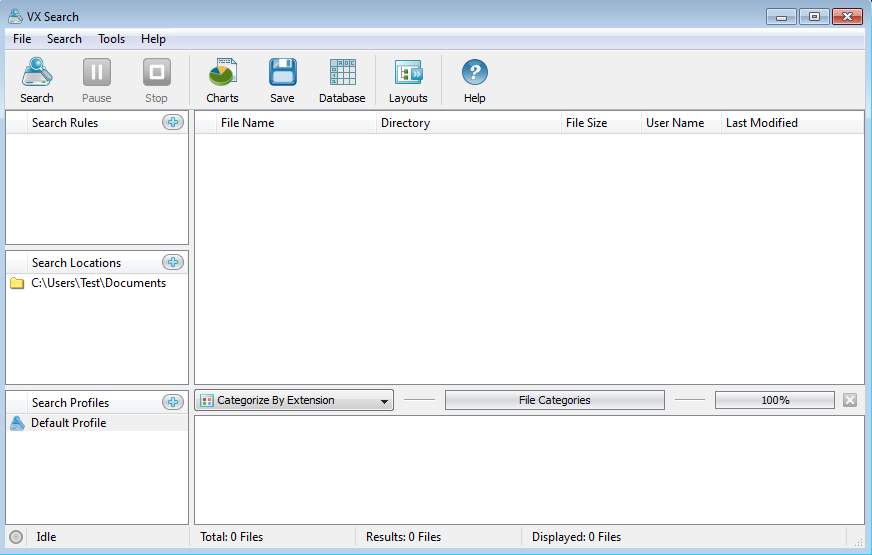This screenshot has width=872, height=555.
Task: Click the Pause toolbar icon
Action: [97, 74]
